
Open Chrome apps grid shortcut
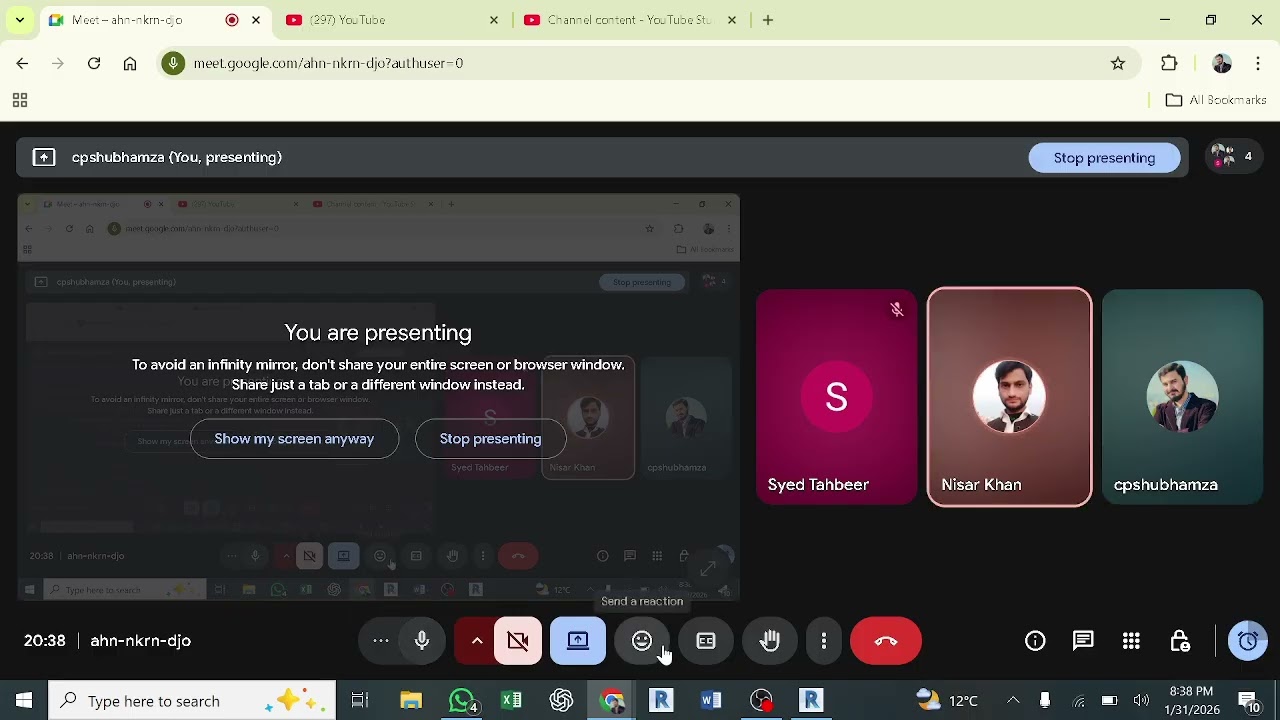click(x=19, y=100)
